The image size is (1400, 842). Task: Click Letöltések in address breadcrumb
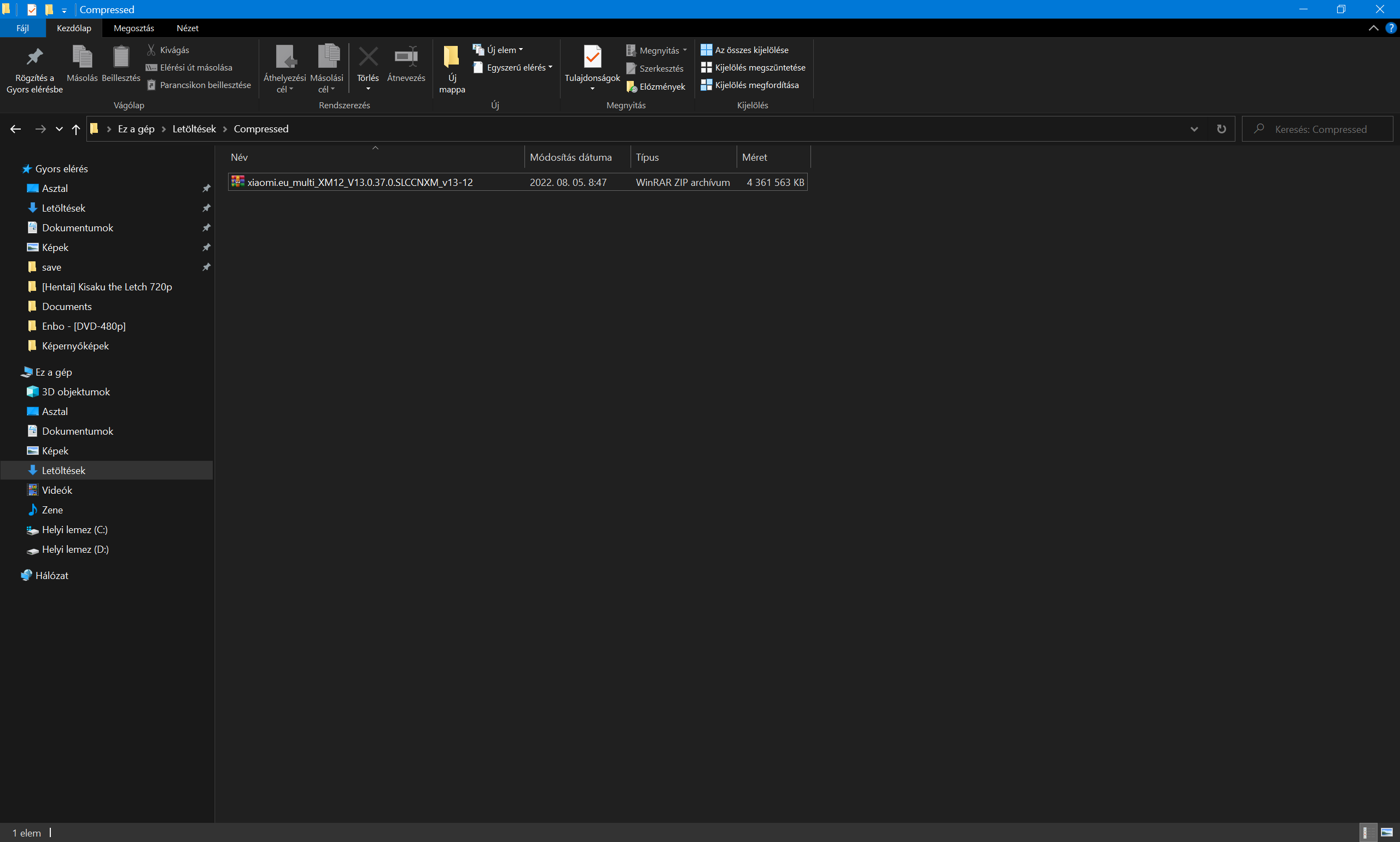point(194,129)
